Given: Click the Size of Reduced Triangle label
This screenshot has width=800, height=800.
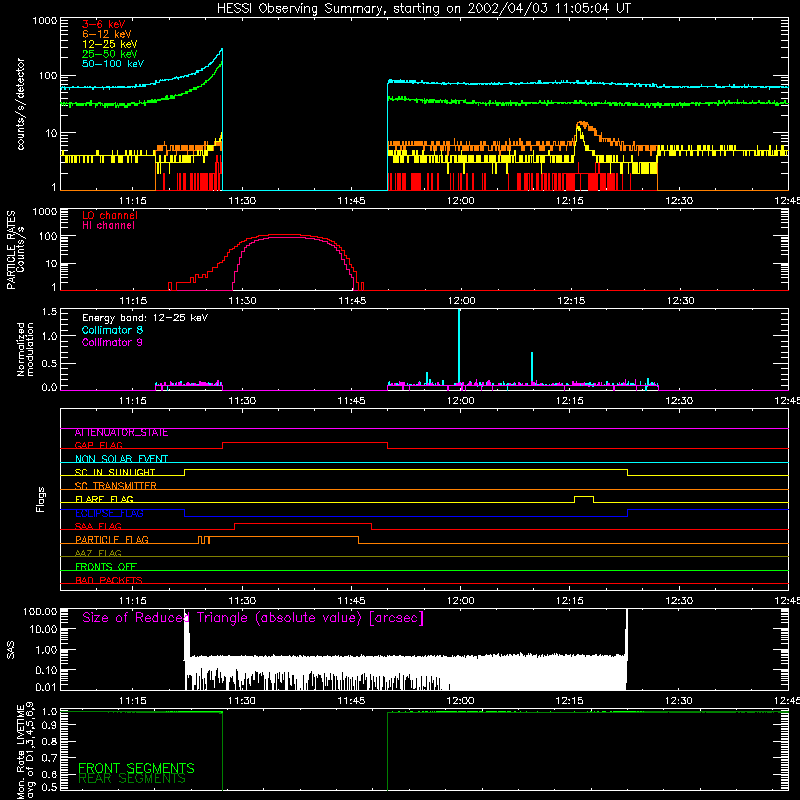Looking at the screenshot, I should tap(253, 618).
